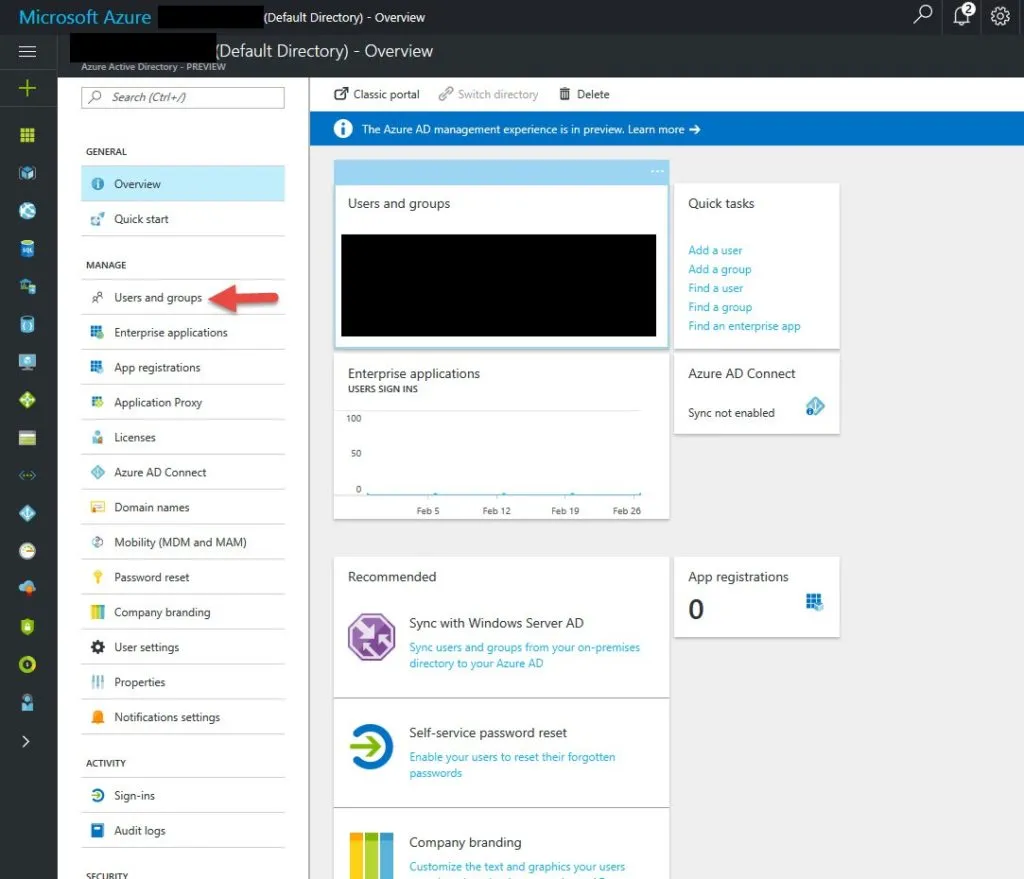Click the Classic portal button
Image resolution: width=1024 pixels, height=879 pixels.
pyautogui.click(x=377, y=94)
